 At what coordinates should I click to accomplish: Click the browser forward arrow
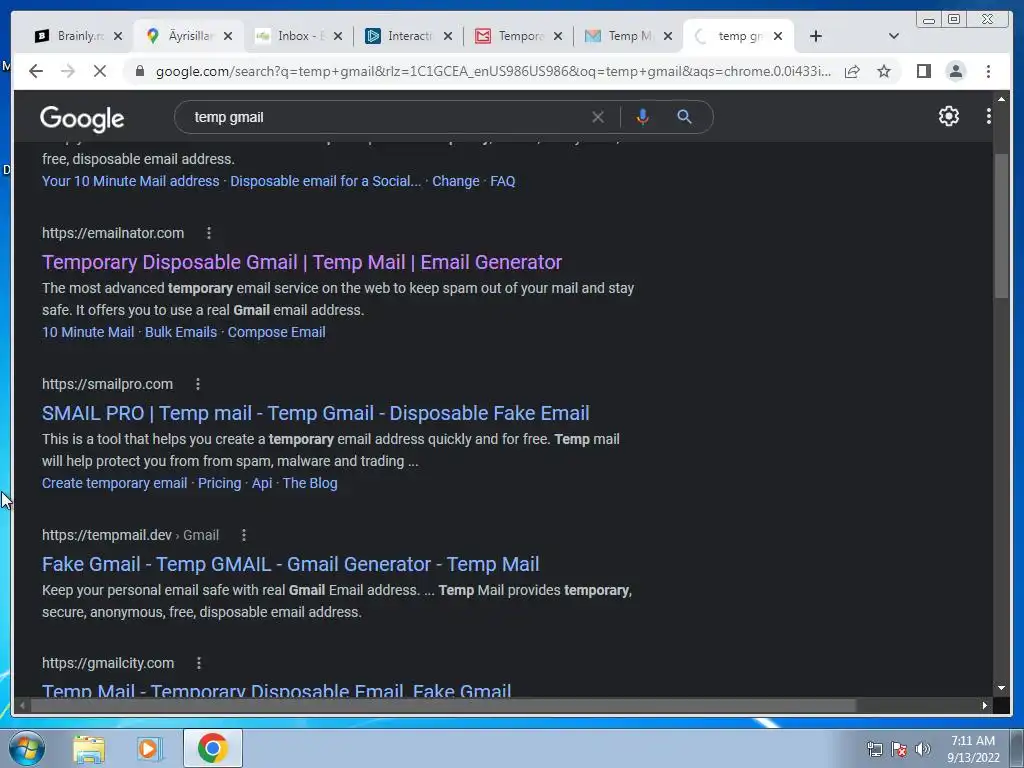click(x=68, y=71)
